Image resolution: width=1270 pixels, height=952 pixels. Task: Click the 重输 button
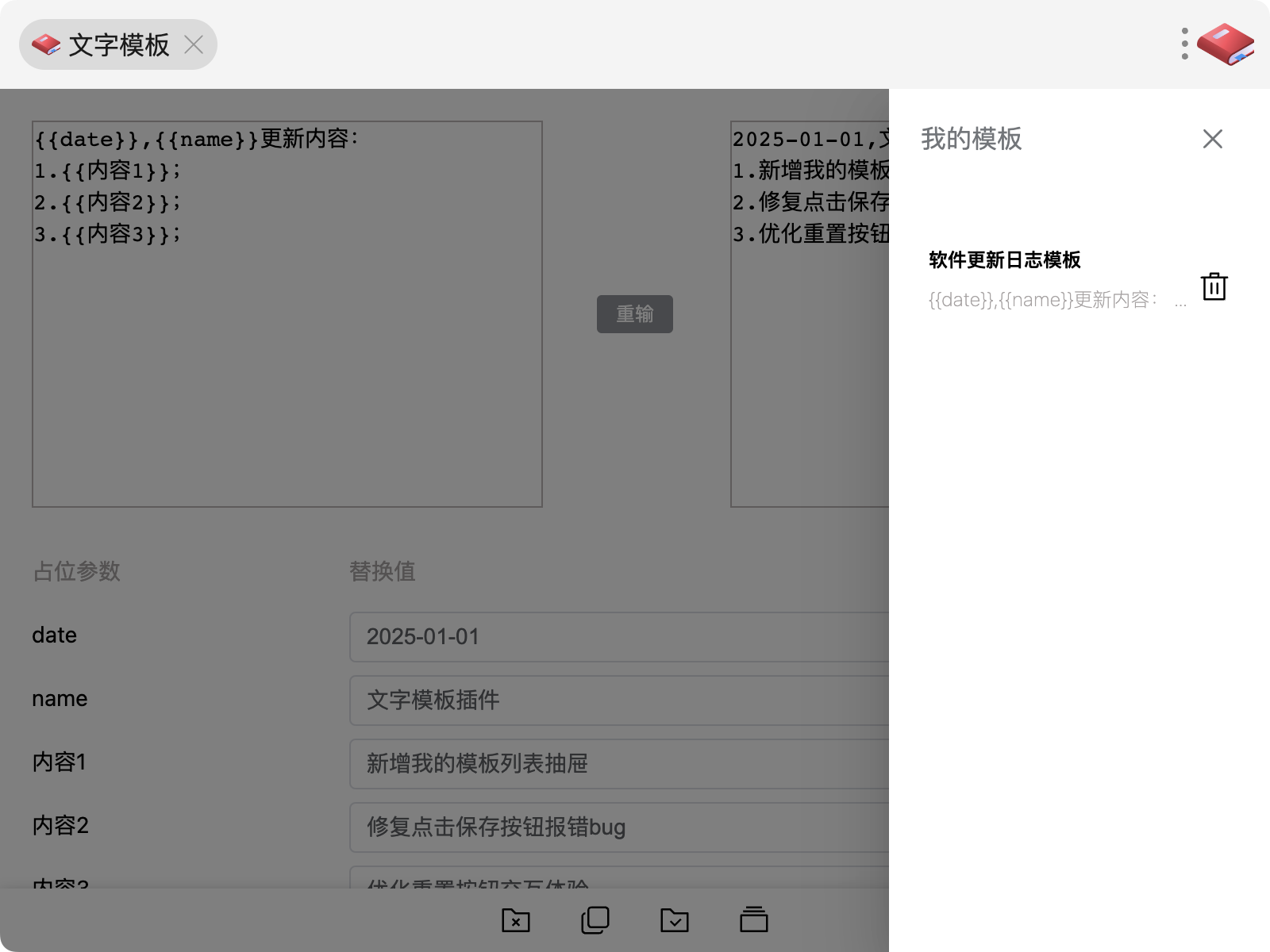[x=634, y=314]
